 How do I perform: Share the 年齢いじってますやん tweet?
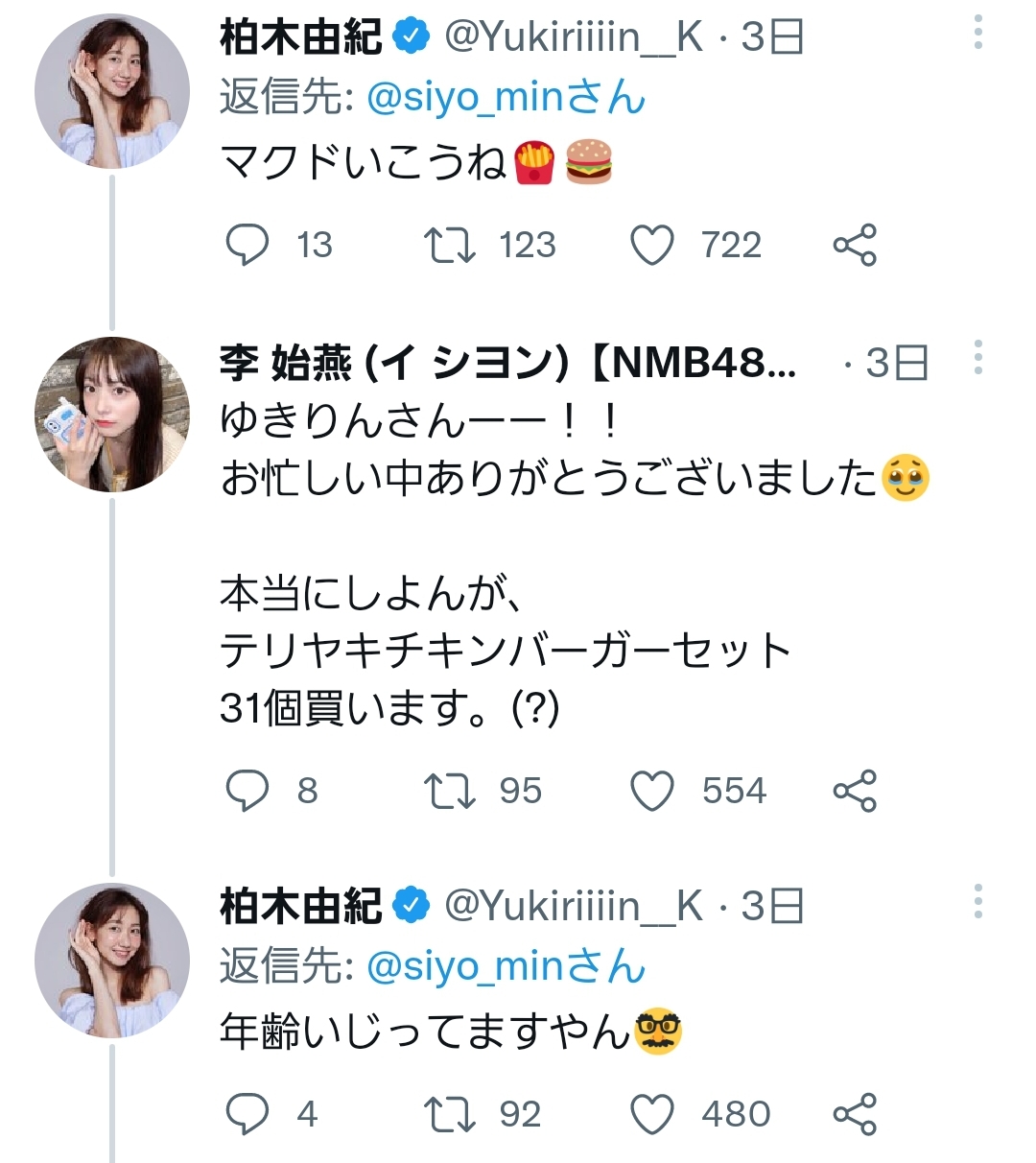pos(855,1114)
